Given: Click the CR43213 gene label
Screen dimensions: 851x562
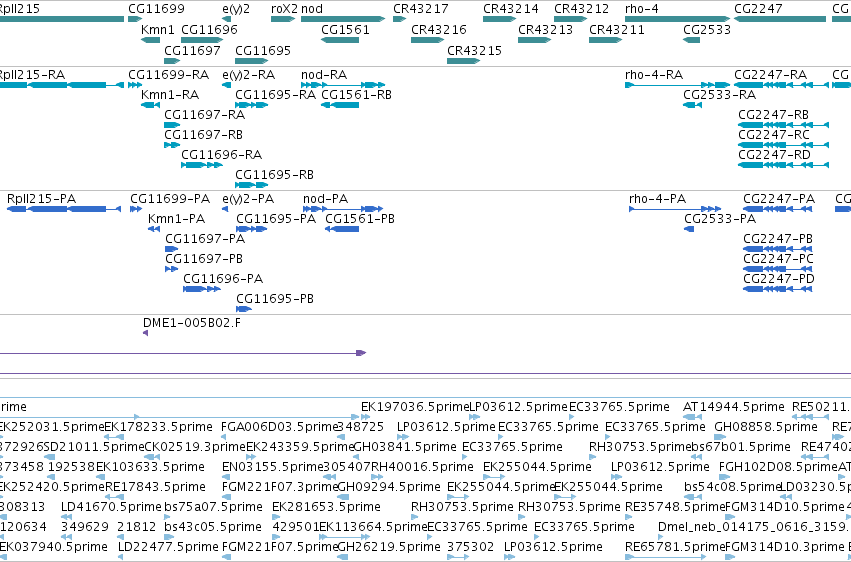Looking at the screenshot, I should pos(545,29).
